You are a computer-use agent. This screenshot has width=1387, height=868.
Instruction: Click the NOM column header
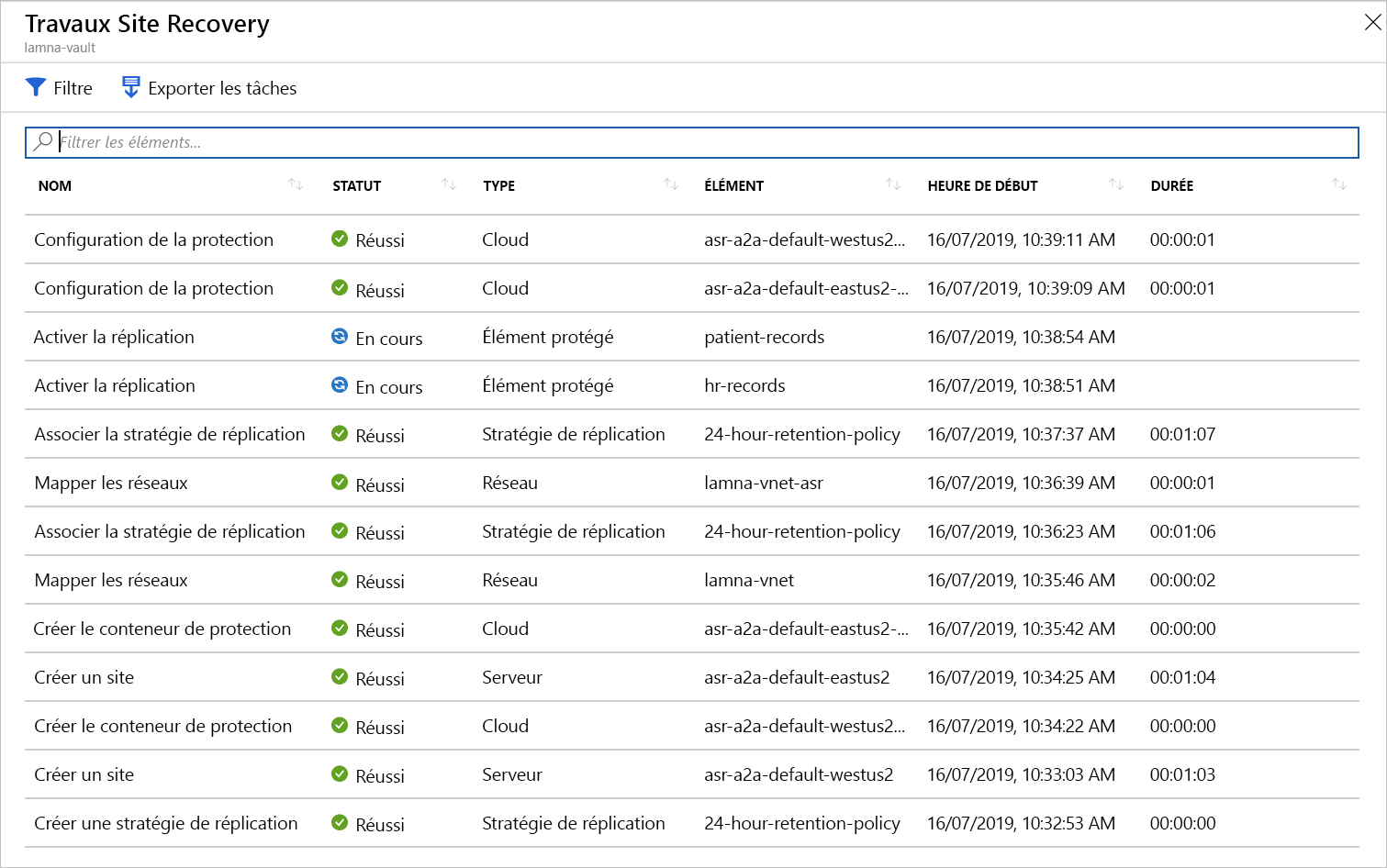pos(55,185)
